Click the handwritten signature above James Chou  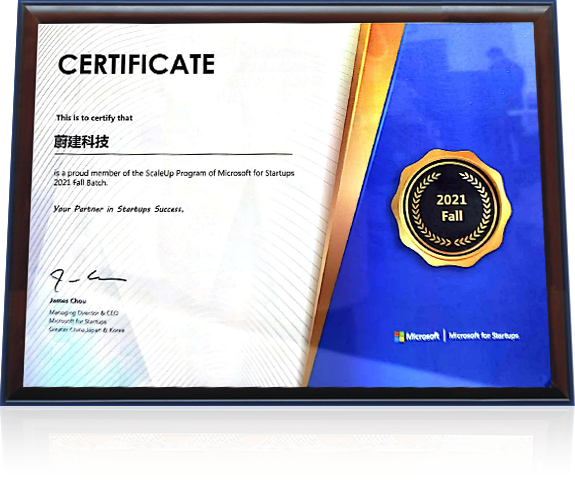coord(87,280)
